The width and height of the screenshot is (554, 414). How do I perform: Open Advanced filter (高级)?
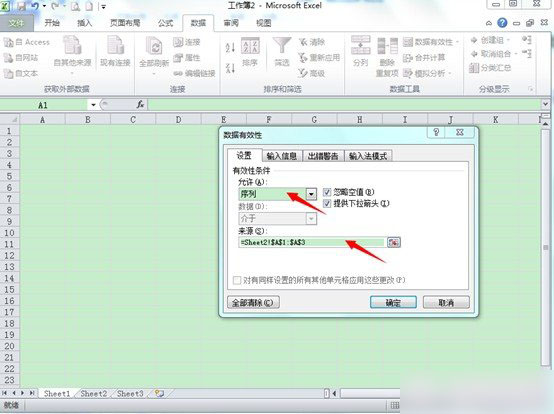pos(312,73)
